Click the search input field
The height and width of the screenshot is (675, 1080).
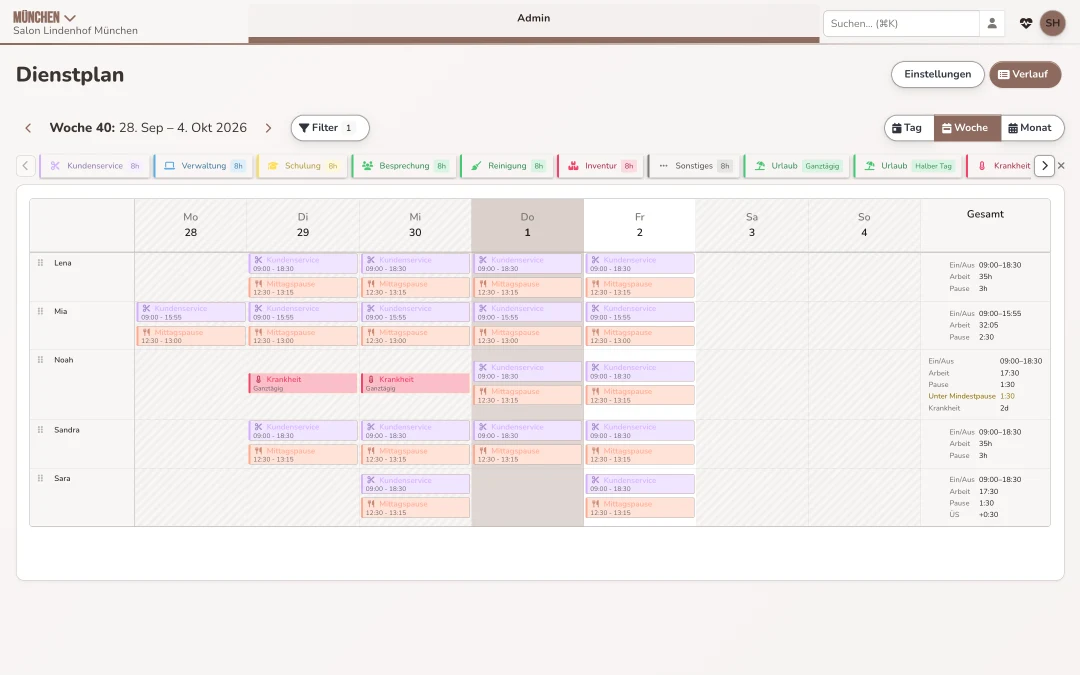coord(901,23)
